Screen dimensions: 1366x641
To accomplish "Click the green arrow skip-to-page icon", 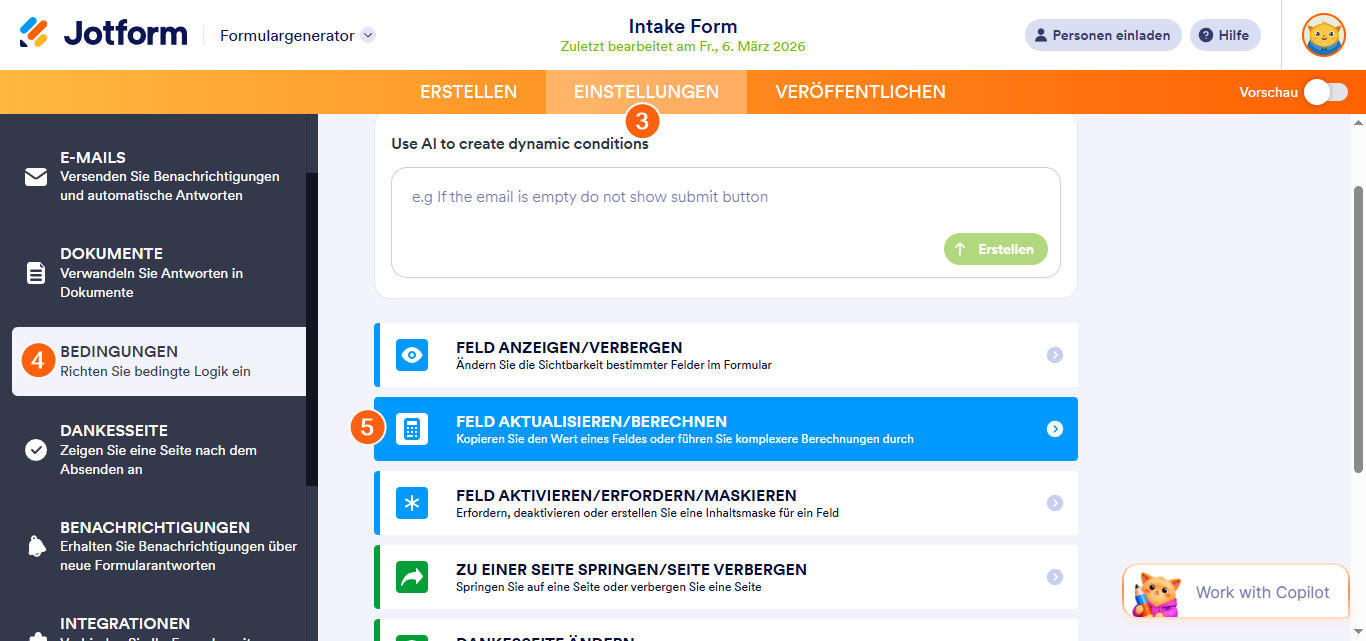I will [x=411, y=577].
